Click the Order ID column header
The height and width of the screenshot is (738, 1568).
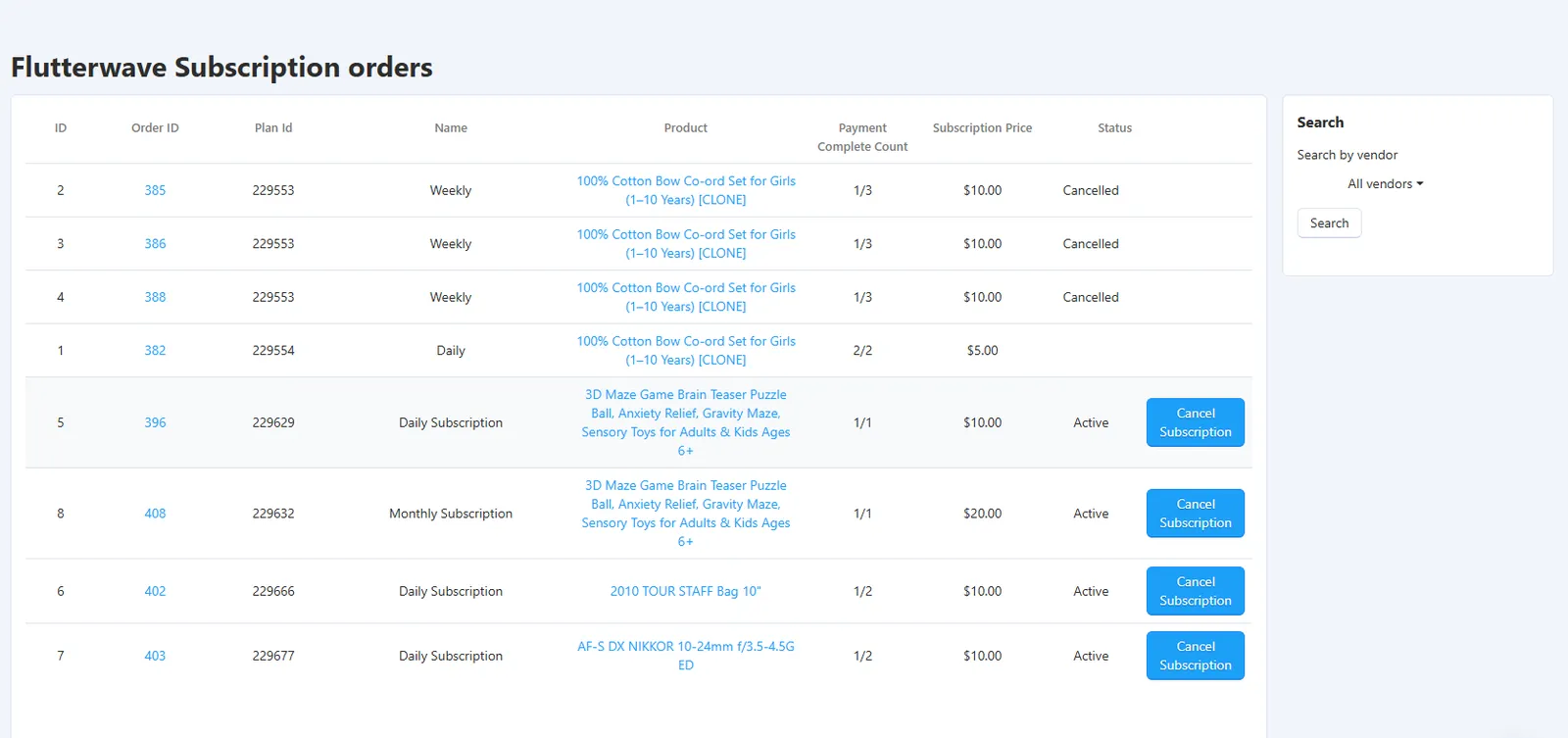(155, 128)
